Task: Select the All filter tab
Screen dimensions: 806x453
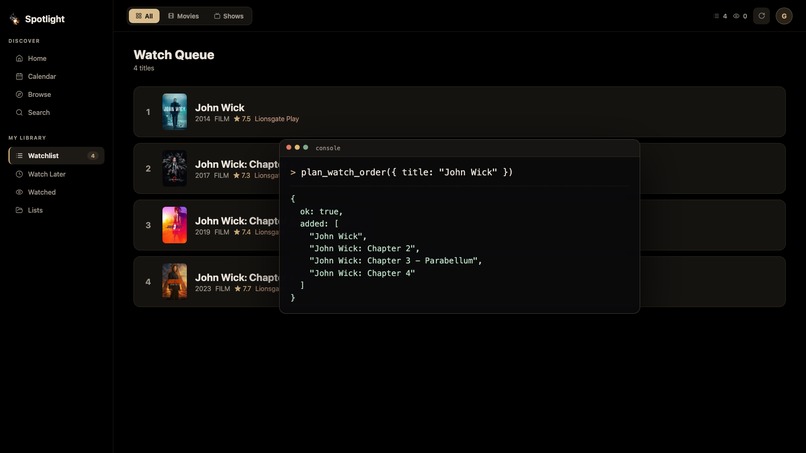Action: (144, 16)
